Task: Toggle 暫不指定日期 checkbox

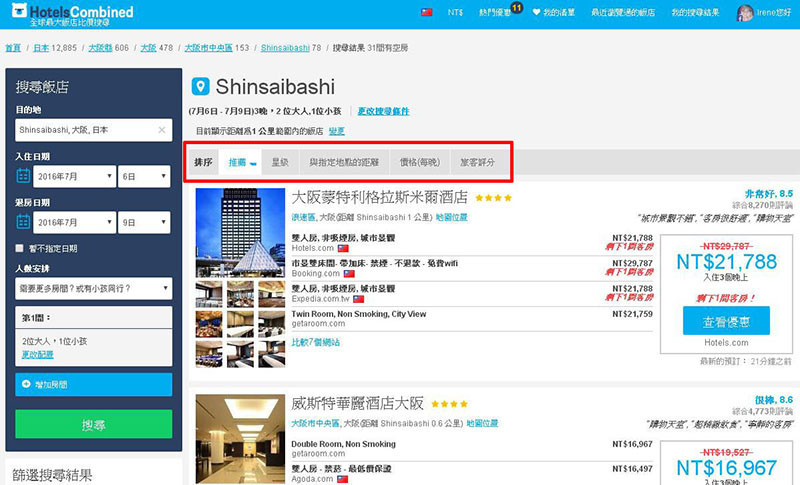Action: [x=19, y=248]
